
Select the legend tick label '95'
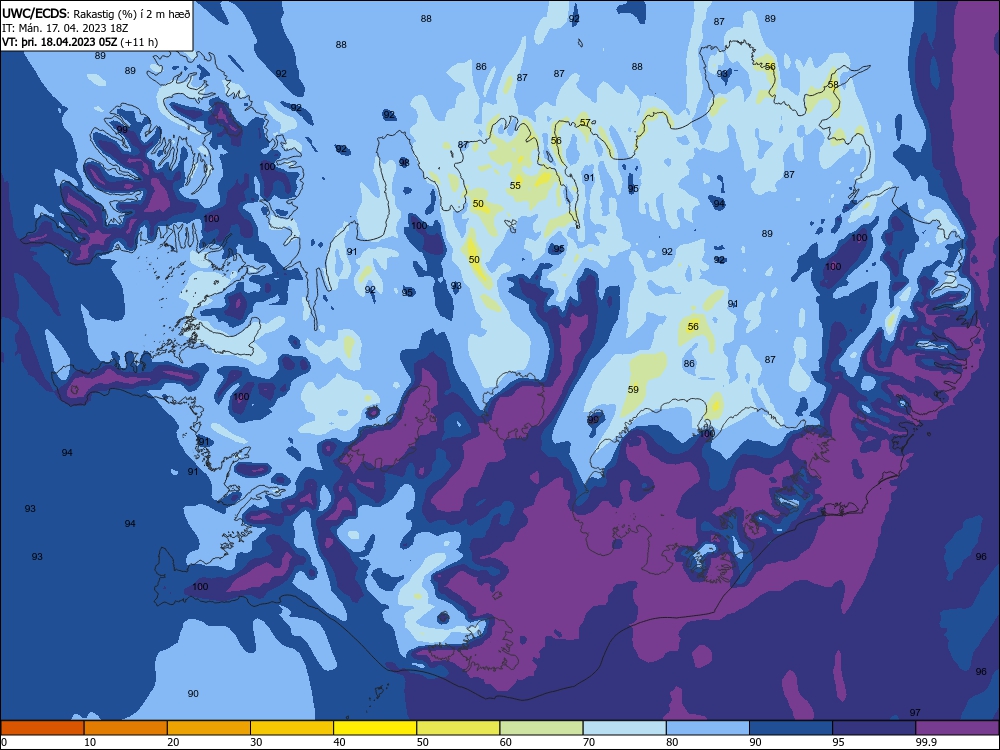[838, 742]
